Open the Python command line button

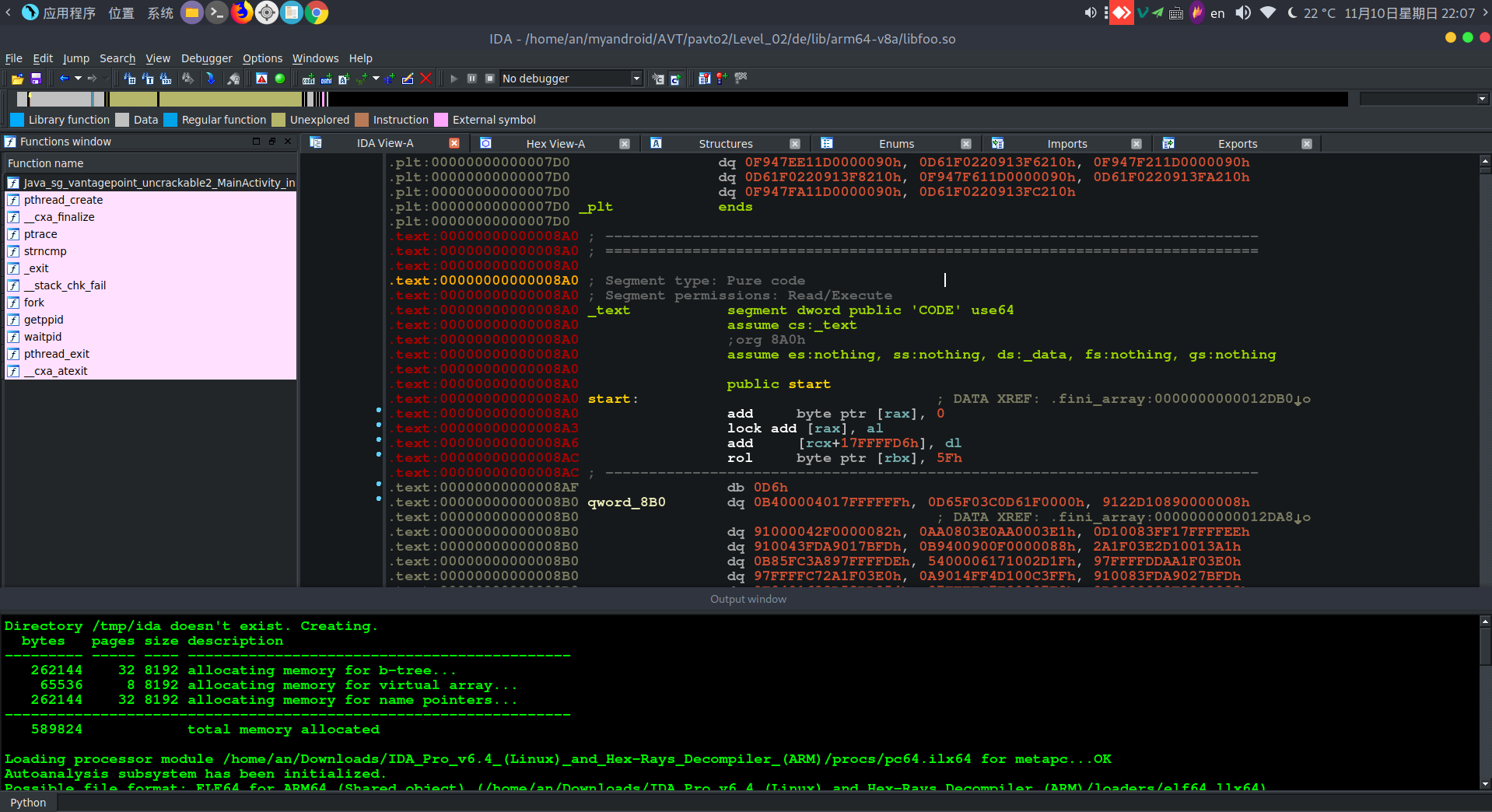29,802
